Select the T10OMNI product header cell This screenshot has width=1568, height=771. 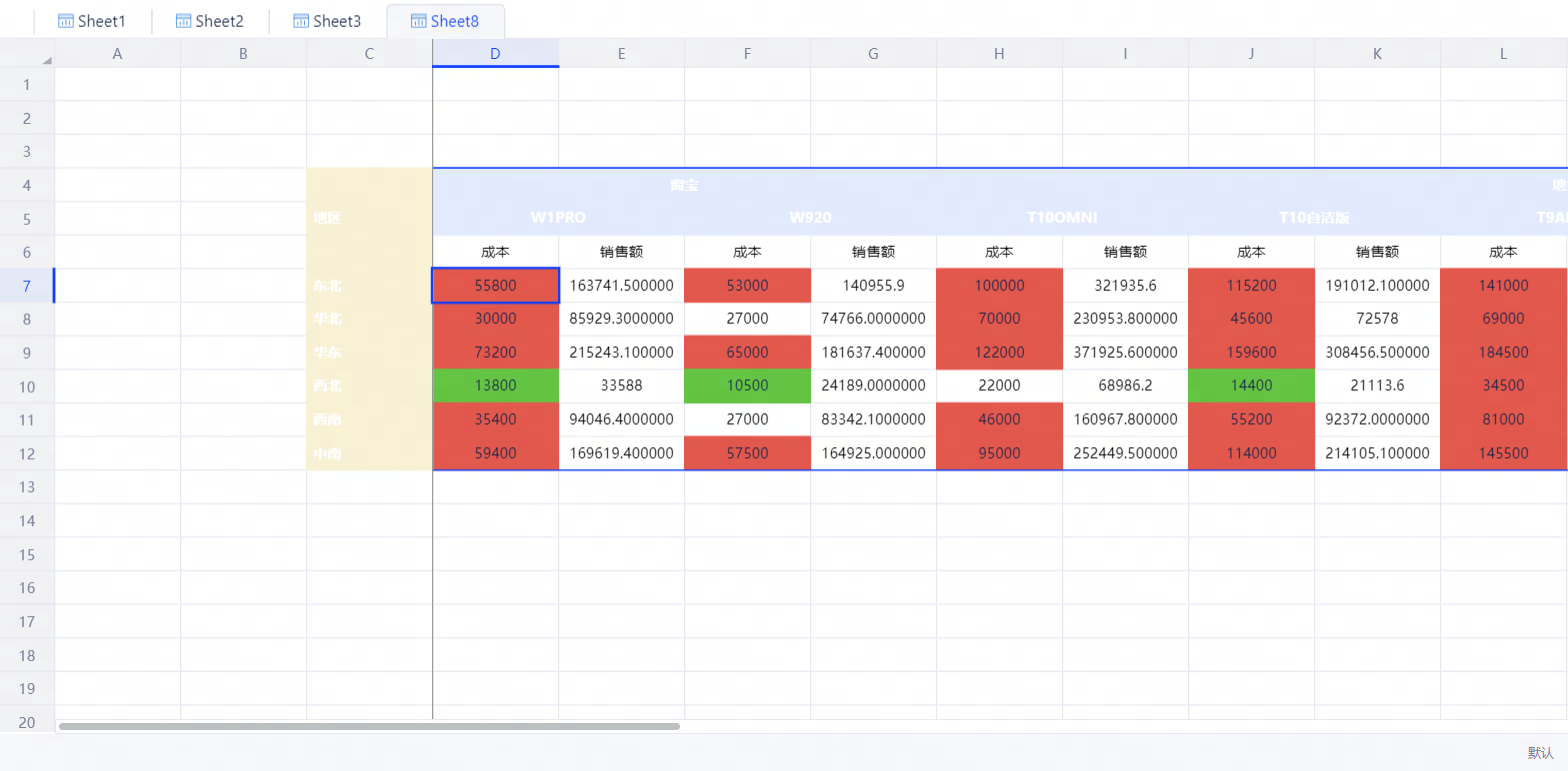(x=1062, y=217)
